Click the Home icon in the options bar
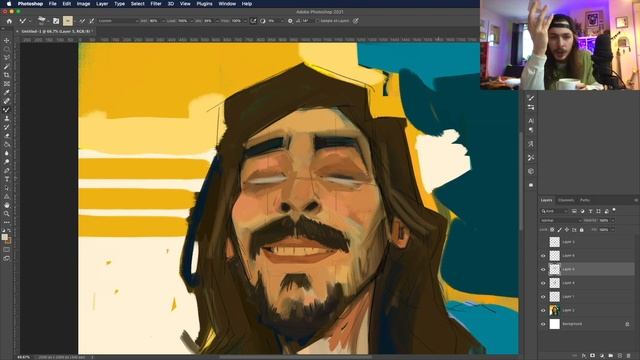 point(9,21)
